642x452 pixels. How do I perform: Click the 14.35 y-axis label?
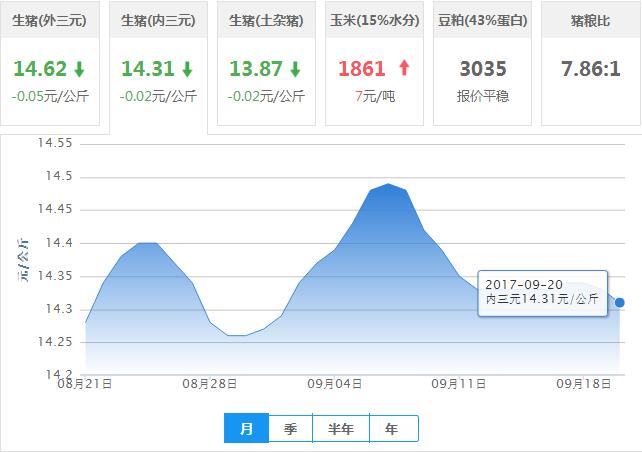click(x=55, y=276)
